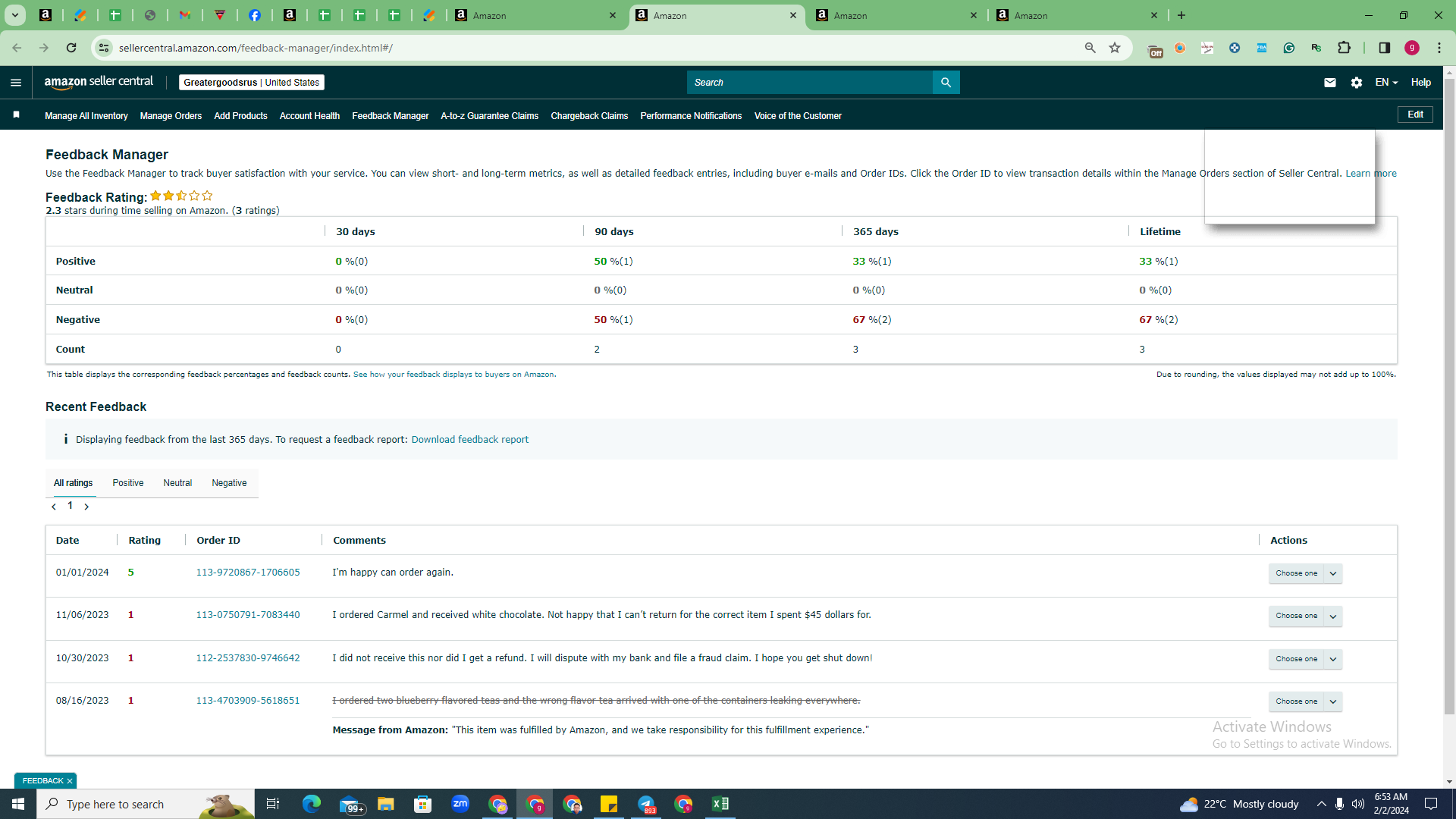Click the browser back arrow
This screenshot has width=1456, height=819.
[x=17, y=48]
